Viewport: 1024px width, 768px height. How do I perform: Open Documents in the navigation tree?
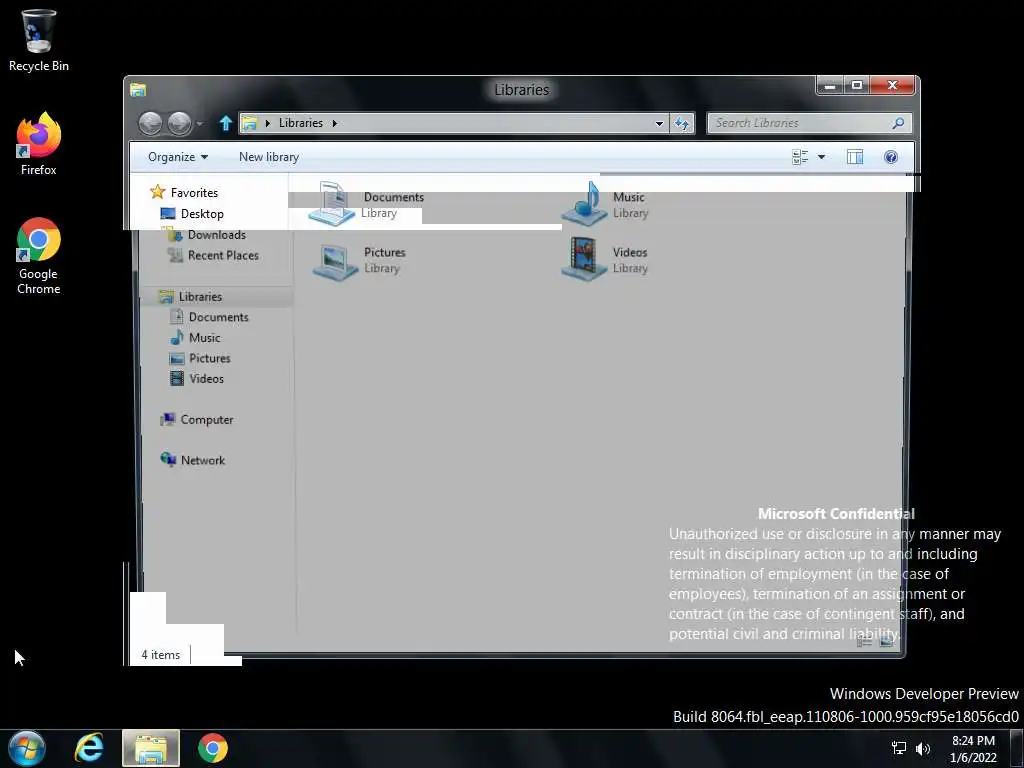point(209,317)
